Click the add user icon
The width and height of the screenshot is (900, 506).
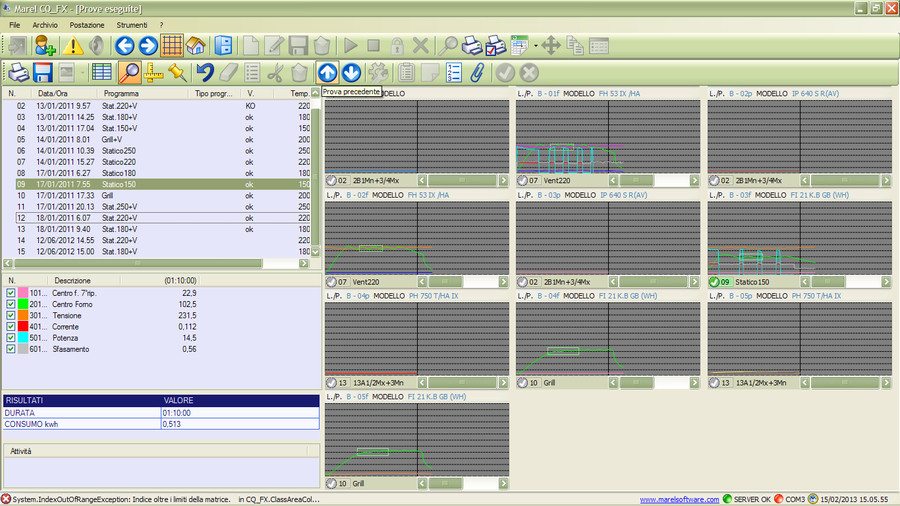coord(46,45)
